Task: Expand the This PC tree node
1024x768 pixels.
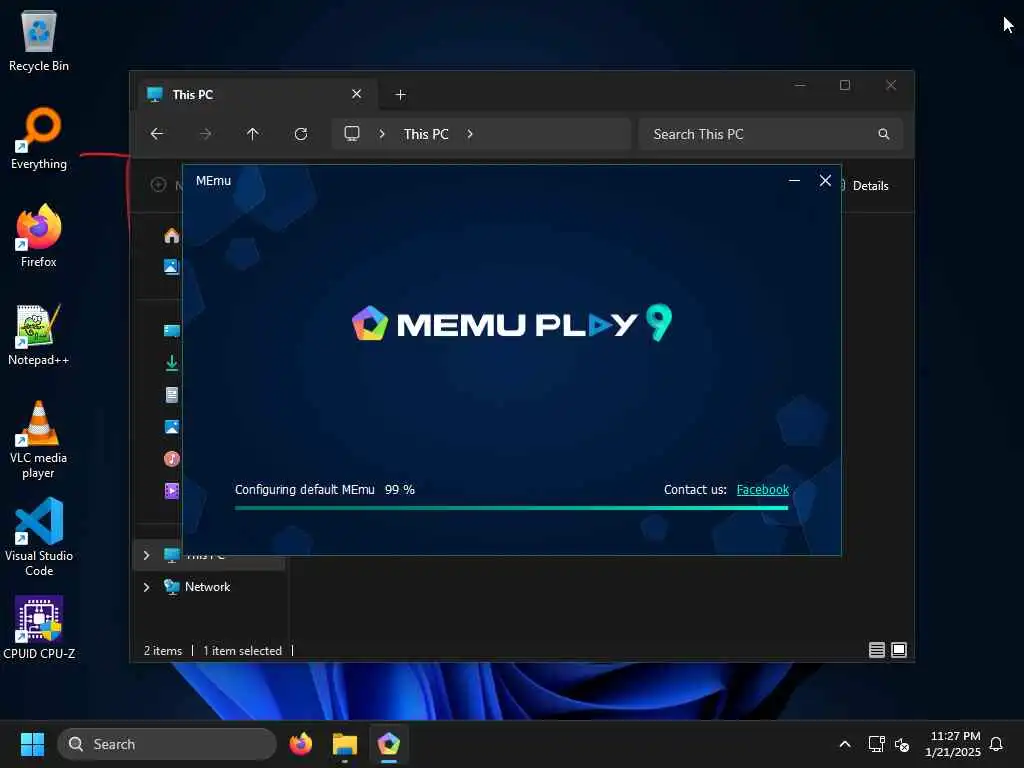Action: click(146, 555)
